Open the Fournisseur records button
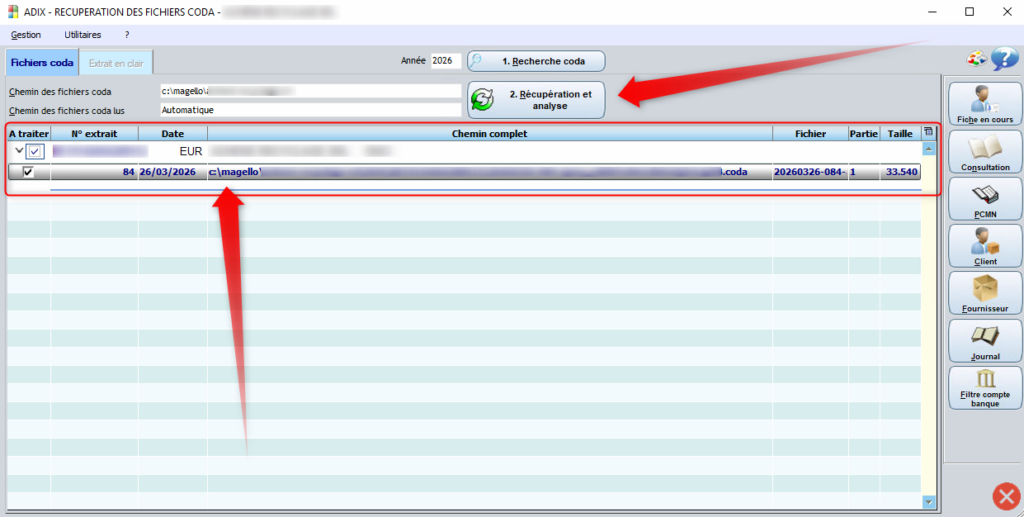The image size is (1024, 517). 984,294
